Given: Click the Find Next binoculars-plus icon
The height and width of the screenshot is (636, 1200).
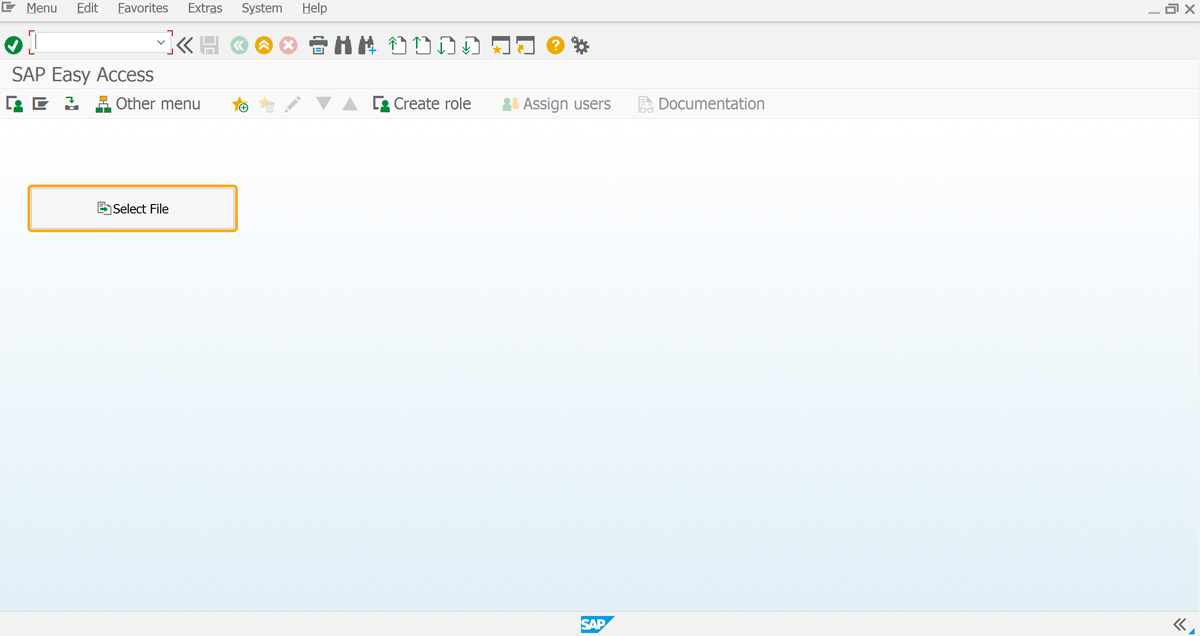Looking at the screenshot, I should (x=367, y=45).
